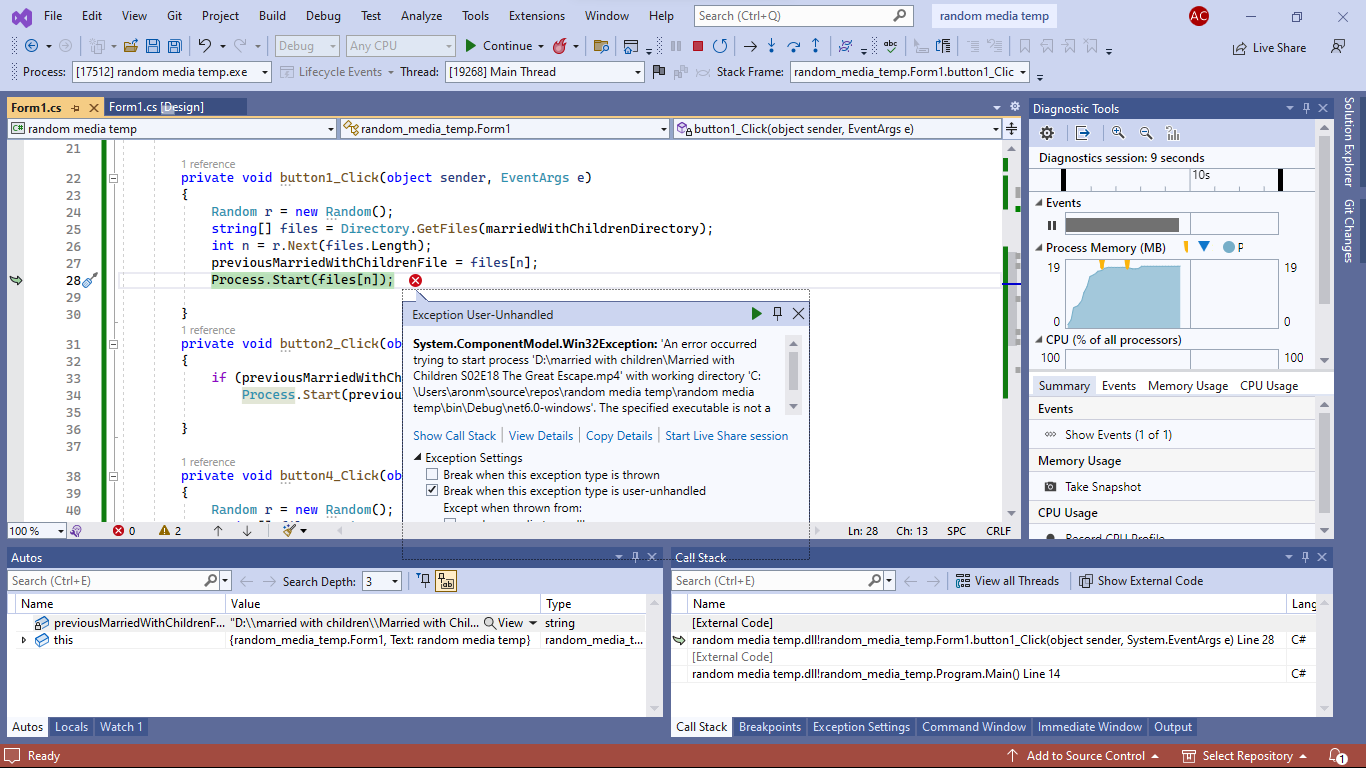Uncheck Break when exception is user-unhandled
This screenshot has width=1366, height=768.
click(432, 491)
